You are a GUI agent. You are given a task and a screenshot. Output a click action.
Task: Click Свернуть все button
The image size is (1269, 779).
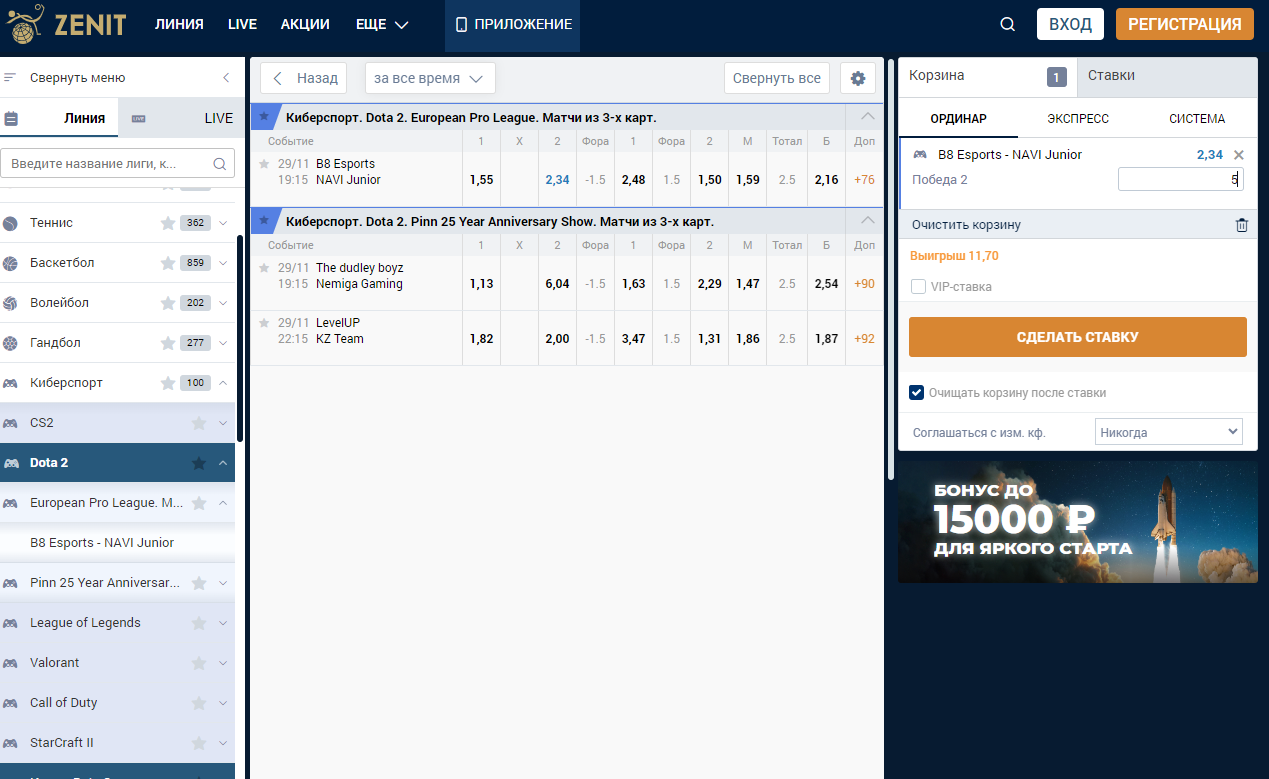776,78
